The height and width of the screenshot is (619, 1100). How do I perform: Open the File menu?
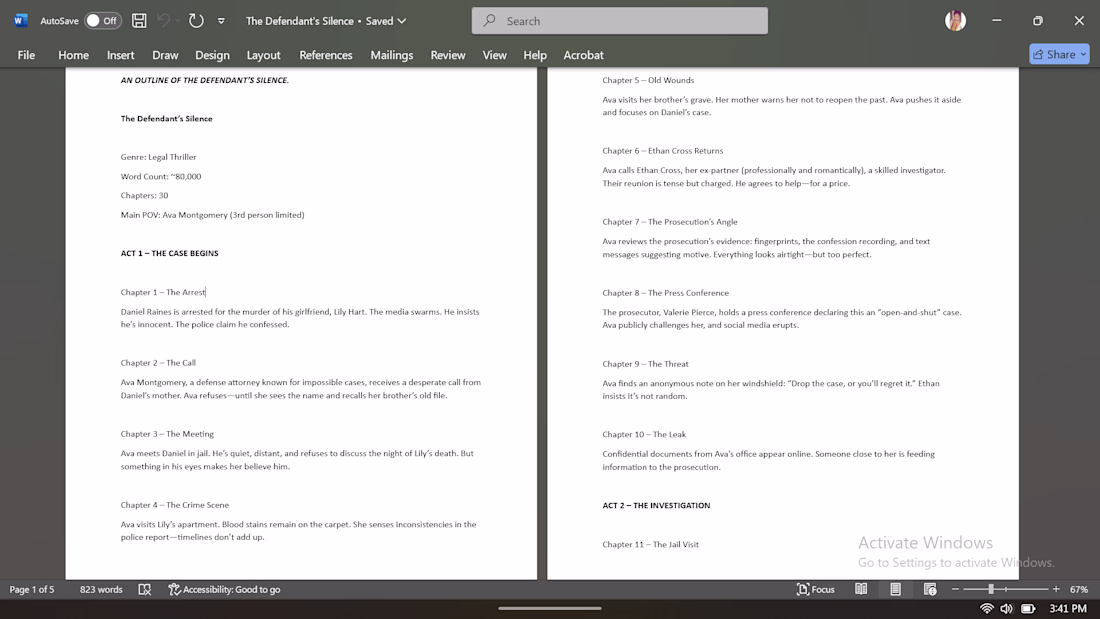(26, 55)
